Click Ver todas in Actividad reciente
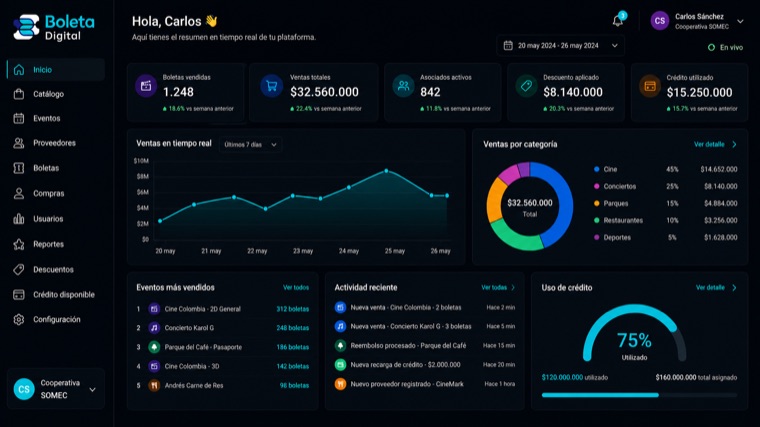Image resolution: width=760 pixels, height=427 pixels. pyautogui.click(x=498, y=287)
